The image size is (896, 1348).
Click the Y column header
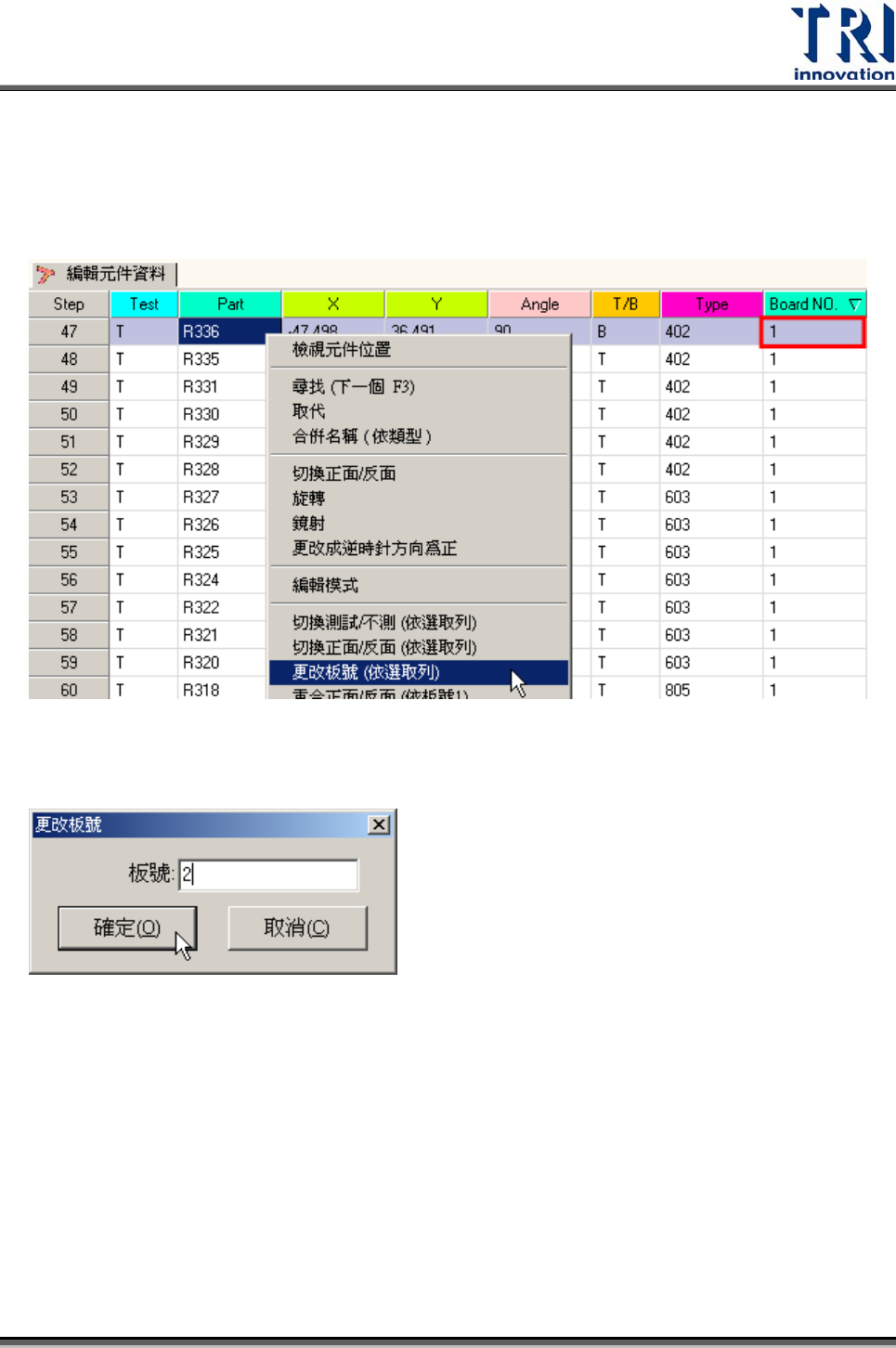pyautogui.click(x=436, y=304)
